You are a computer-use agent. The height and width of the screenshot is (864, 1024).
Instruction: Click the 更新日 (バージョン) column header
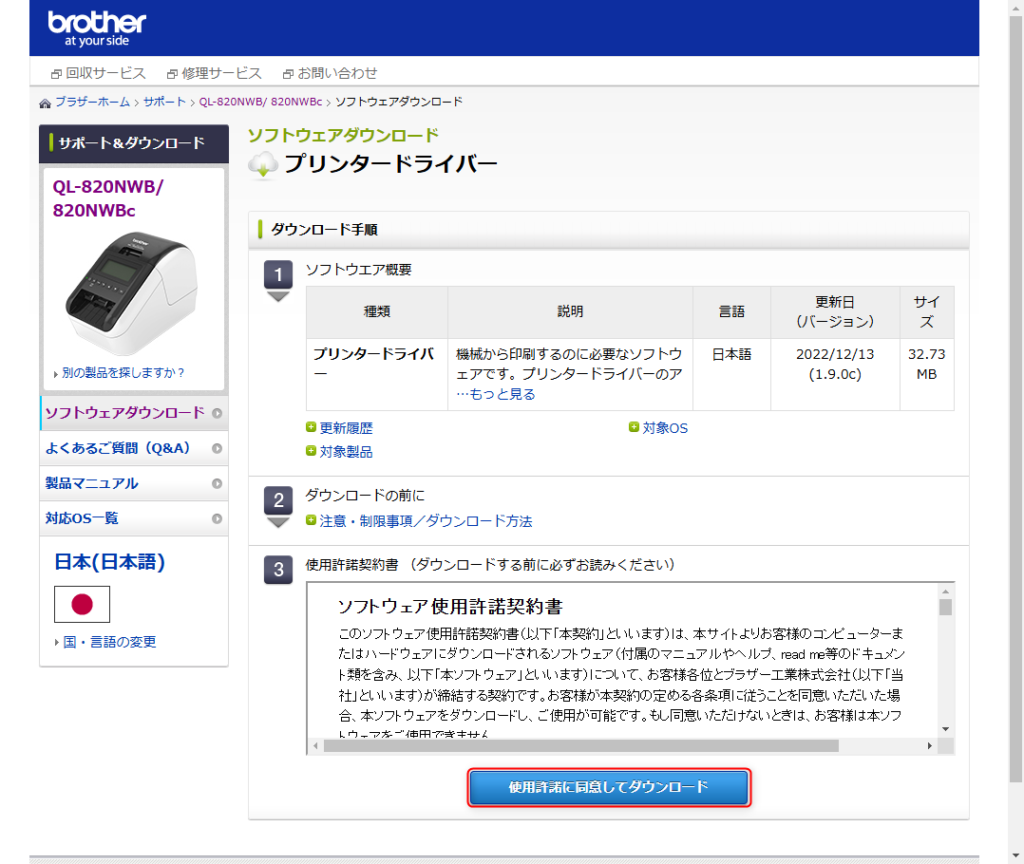tap(835, 312)
